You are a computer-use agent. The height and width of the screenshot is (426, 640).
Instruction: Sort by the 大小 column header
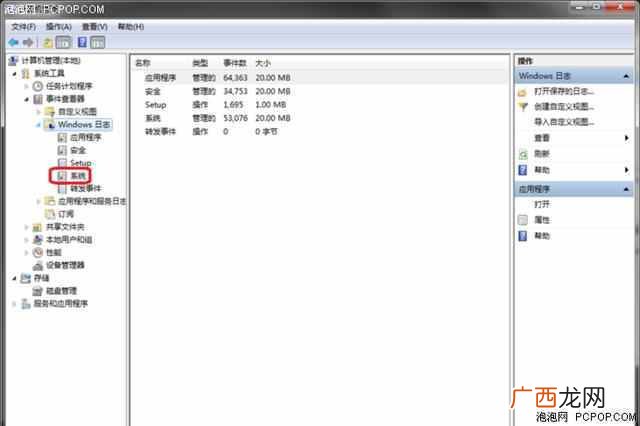pyautogui.click(x=263, y=63)
